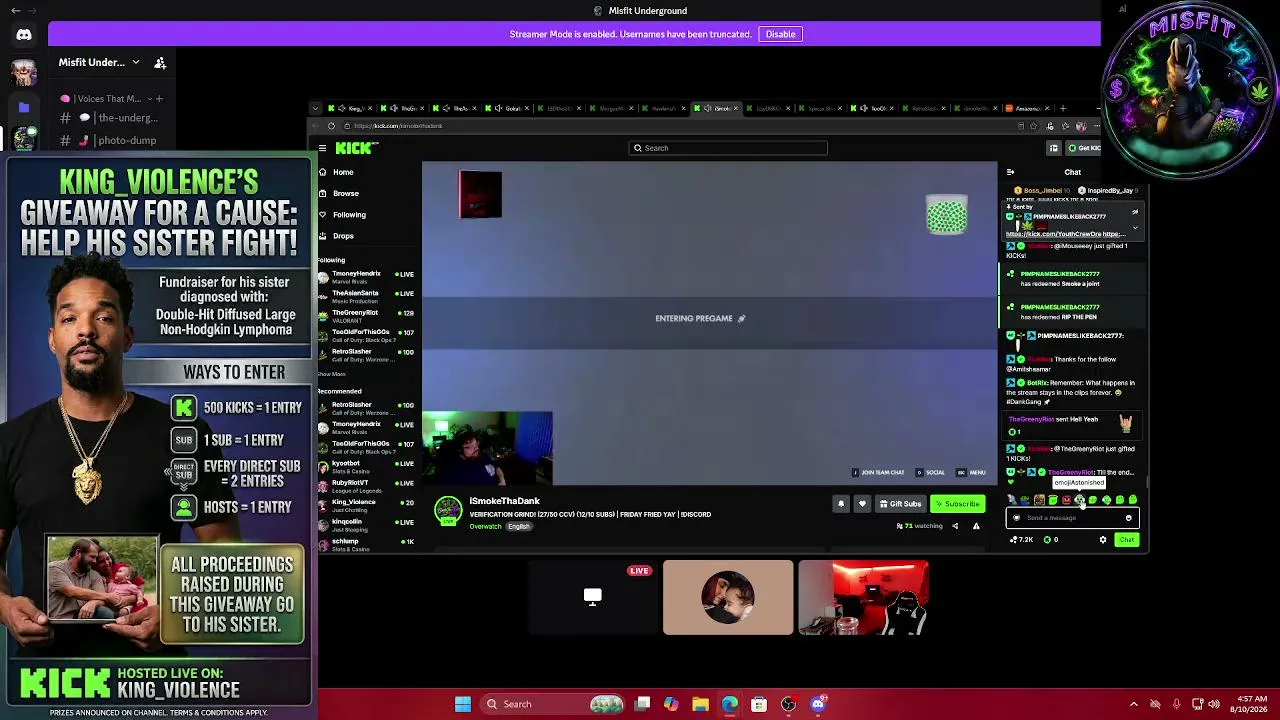Click the Gift Subs button

tap(900, 504)
